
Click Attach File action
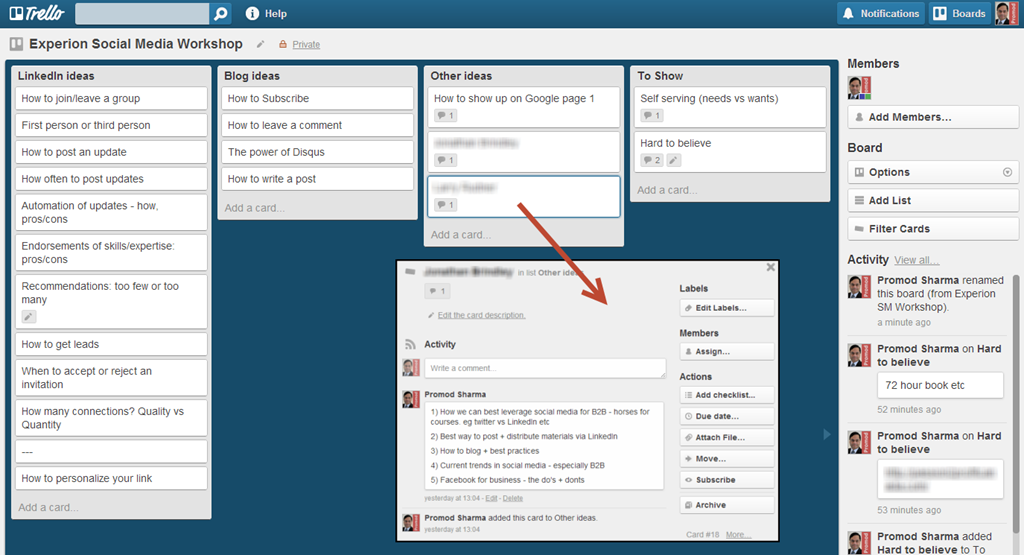pyautogui.click(x=727, y=437)
